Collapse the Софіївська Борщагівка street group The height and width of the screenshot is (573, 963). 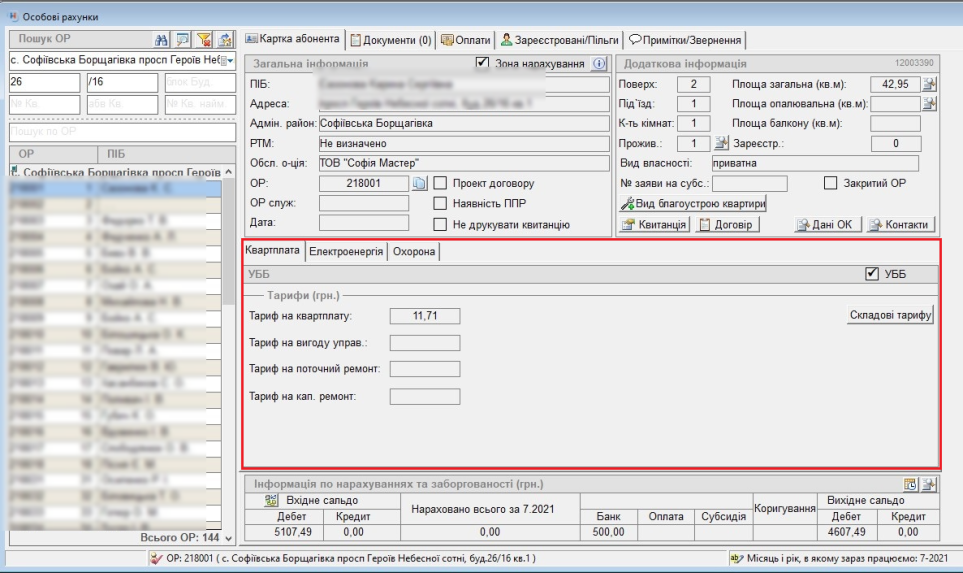(x=14, y=173)
